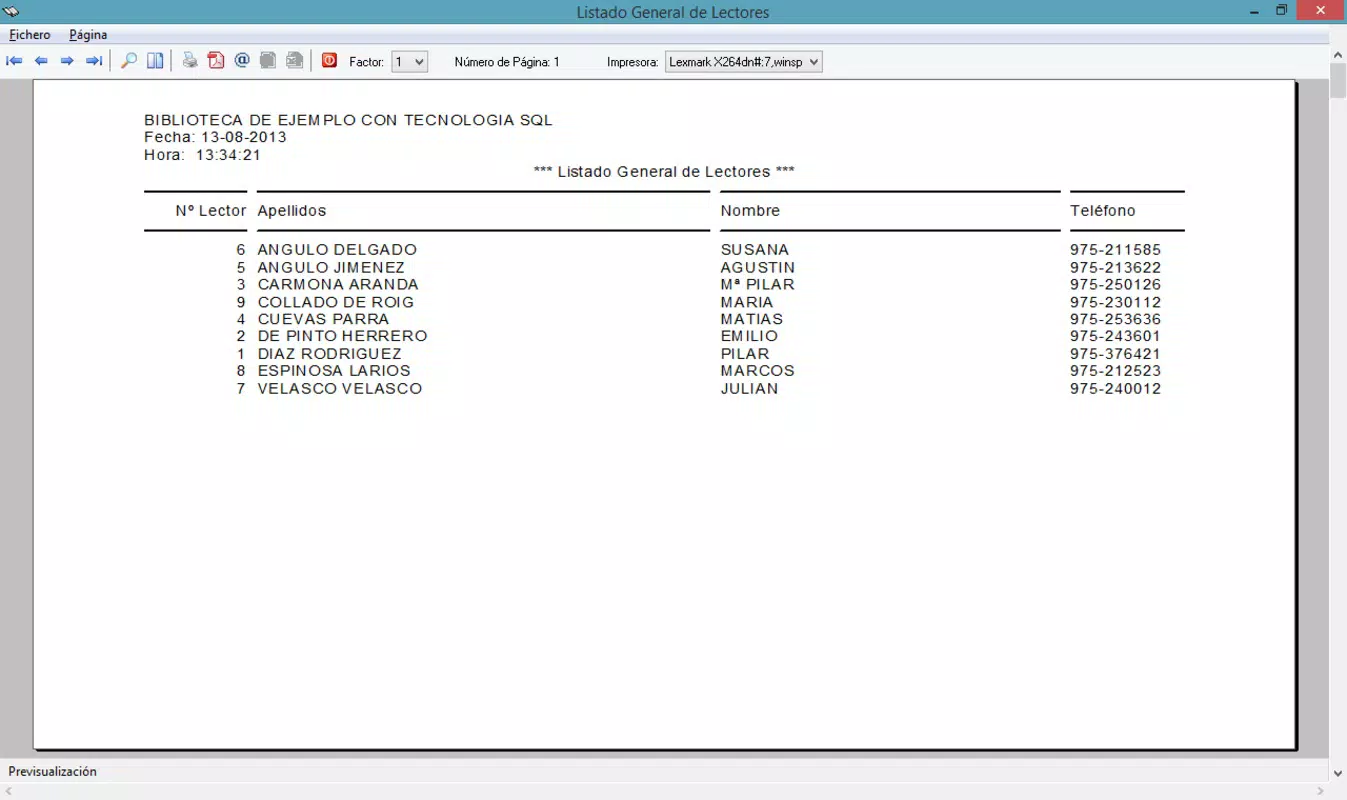Open the Fichero menu
The width and height of the screenshot is (1347, 800).
coord(30,35)
